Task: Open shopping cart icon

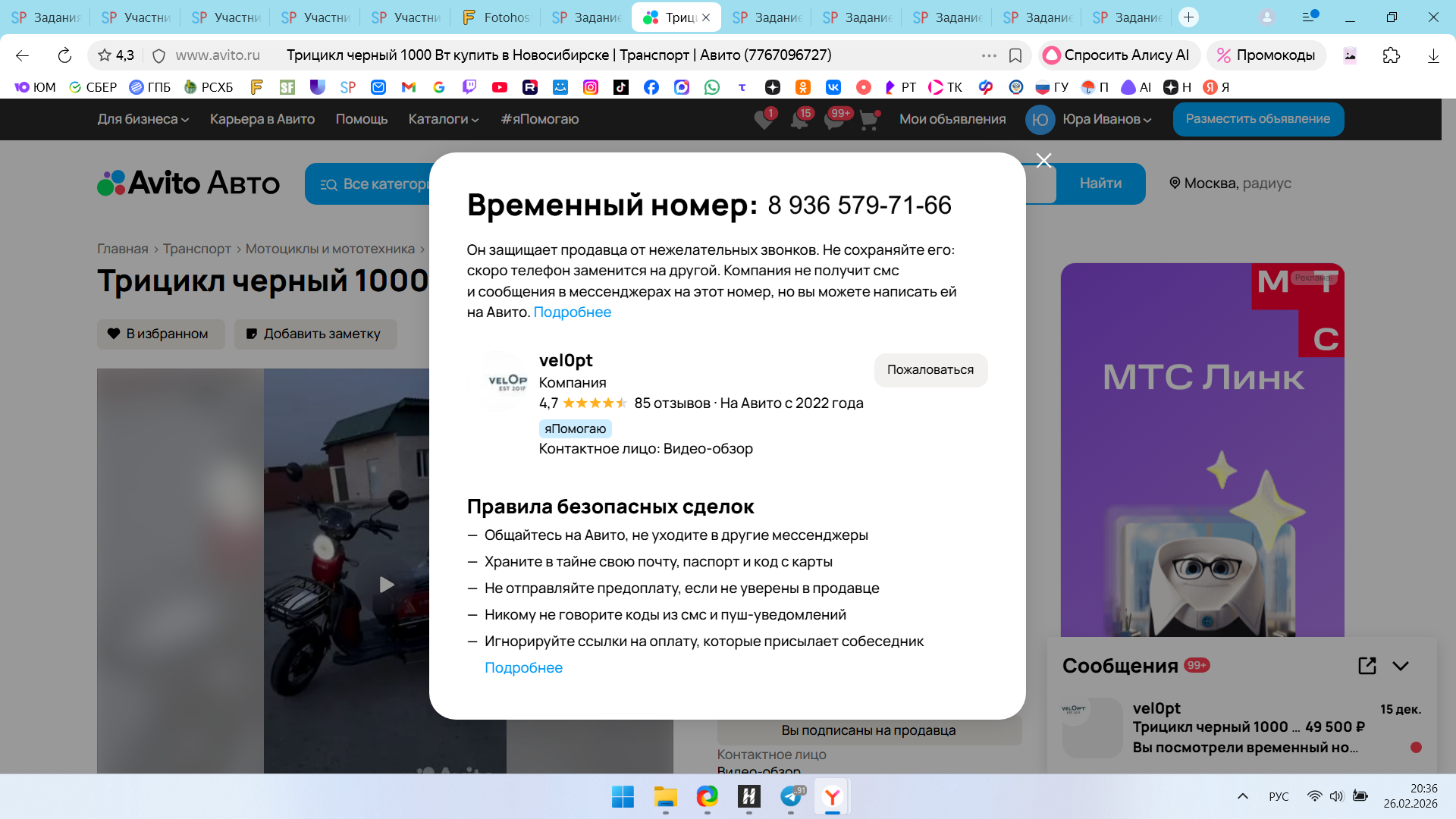Action: coord(869,120)
